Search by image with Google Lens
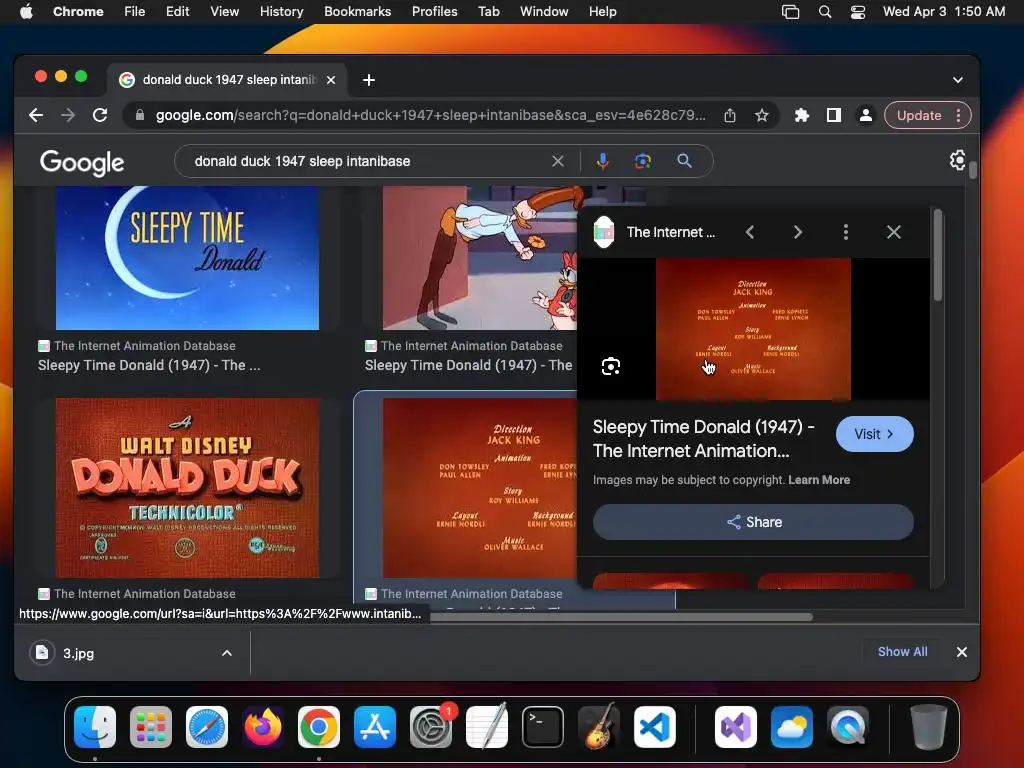1024x768 pixels. point(643,161)
